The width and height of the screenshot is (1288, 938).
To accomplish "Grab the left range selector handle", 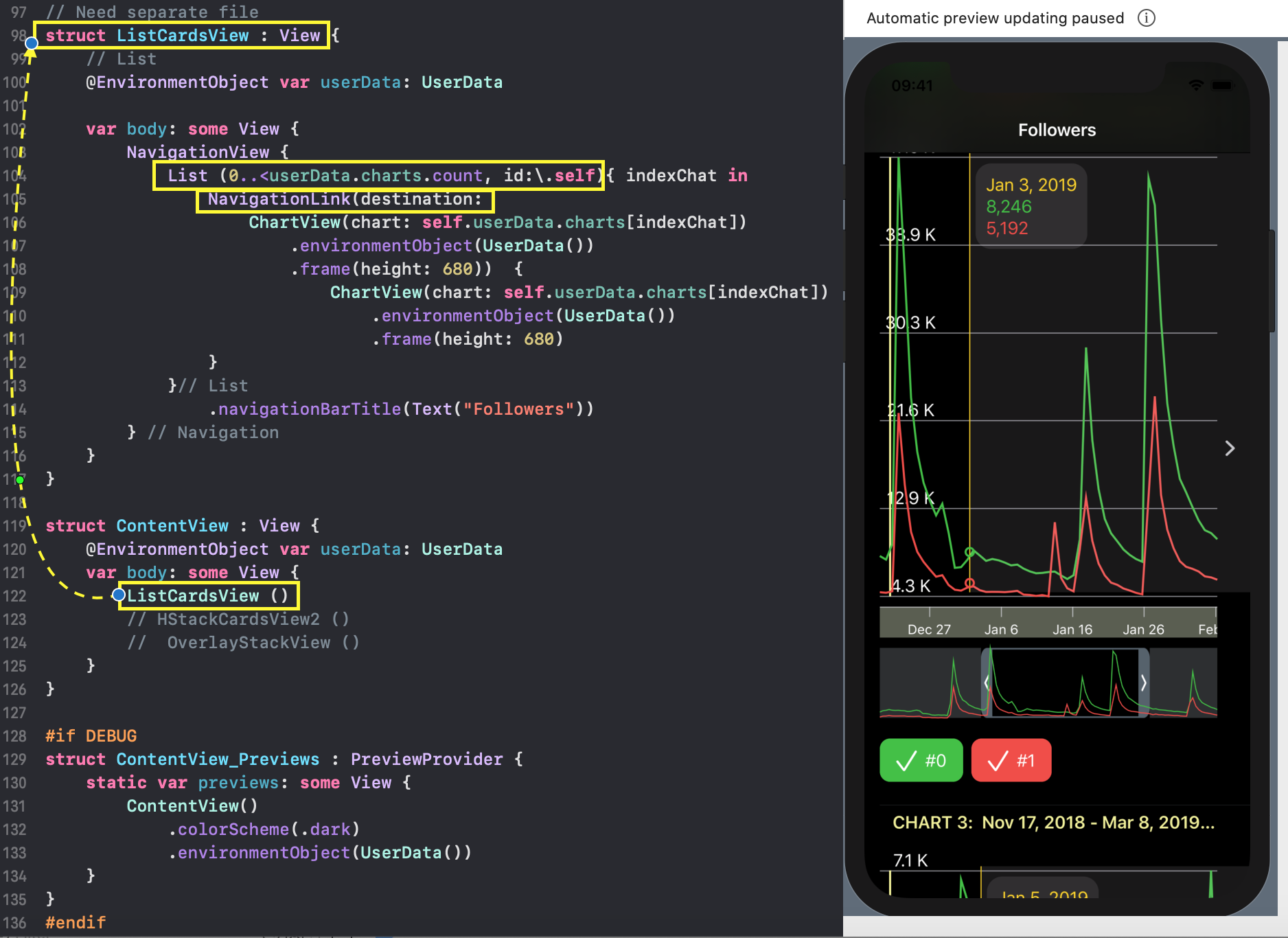I will pos(987,683).
